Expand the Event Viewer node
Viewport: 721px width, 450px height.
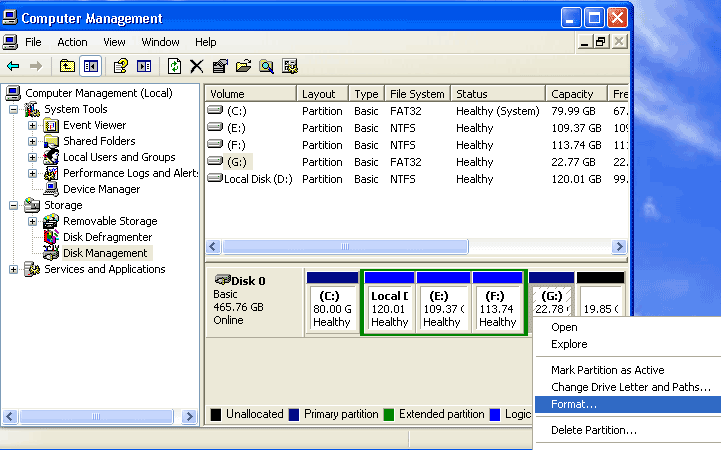pos(32,125)
